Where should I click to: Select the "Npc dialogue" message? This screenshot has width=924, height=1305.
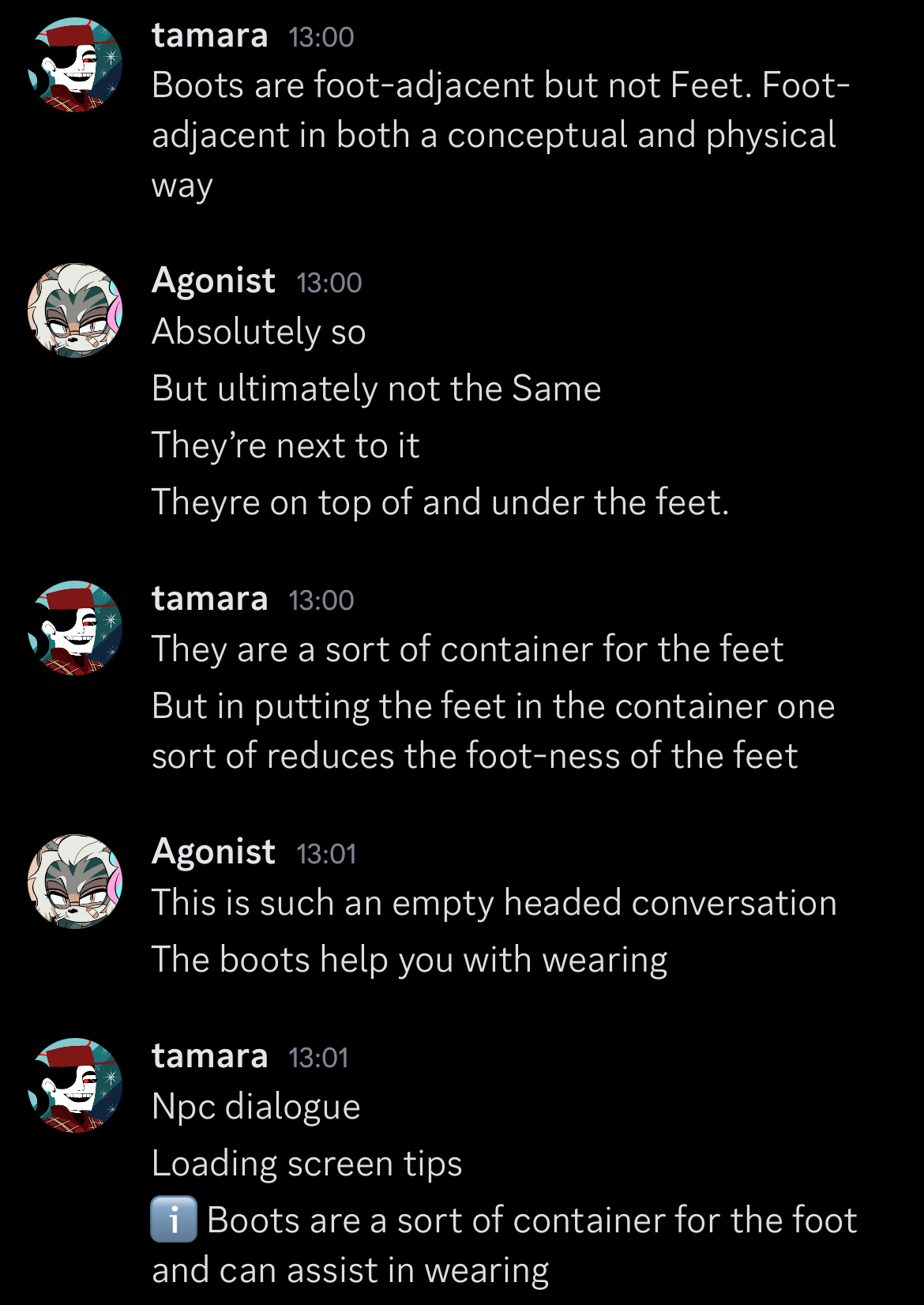tap(256, 1107)
